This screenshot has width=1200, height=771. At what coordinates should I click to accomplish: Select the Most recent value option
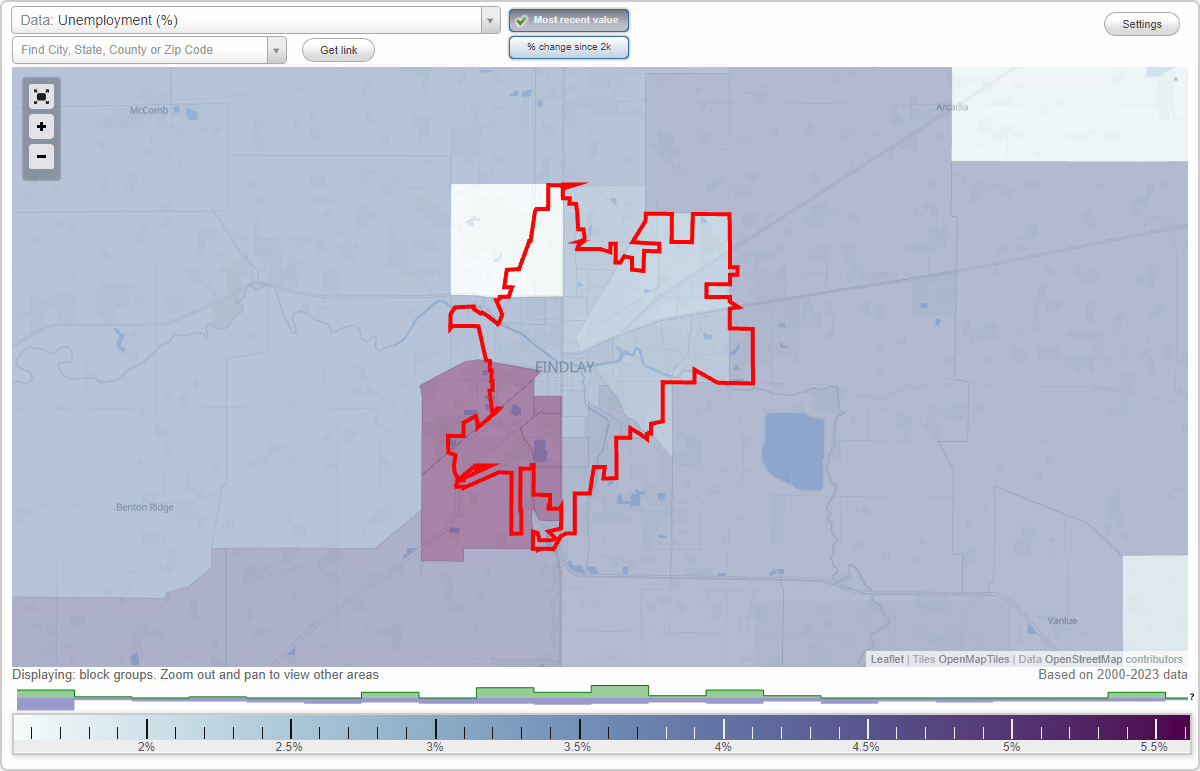pos(569,20)
